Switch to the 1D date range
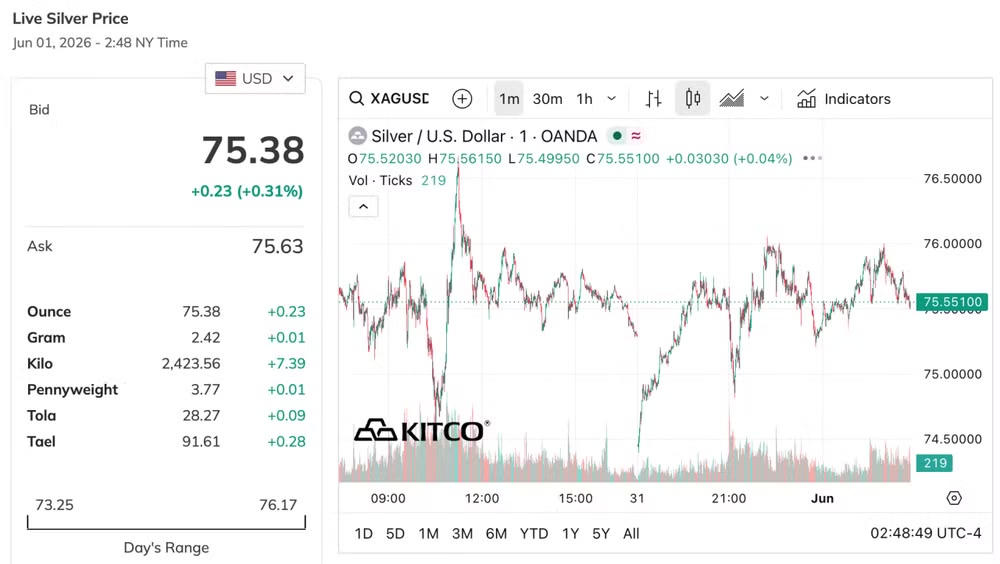This screenshot has width=1000, height=564. pyautogui.click(x=364, y=533)
